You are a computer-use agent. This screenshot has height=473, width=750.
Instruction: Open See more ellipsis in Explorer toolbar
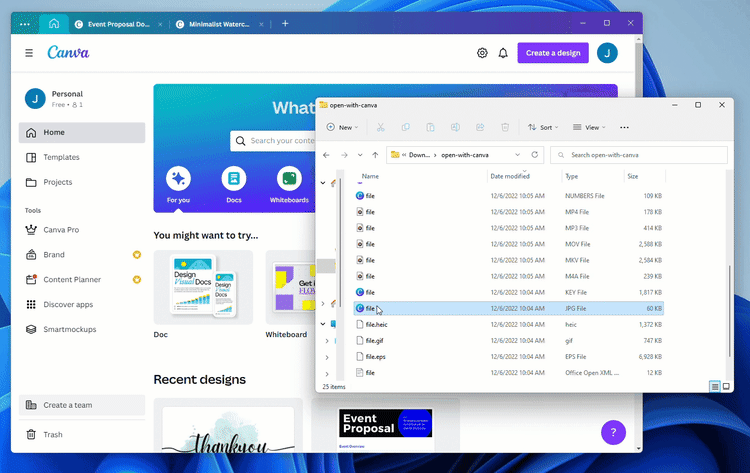click(624, 127)
